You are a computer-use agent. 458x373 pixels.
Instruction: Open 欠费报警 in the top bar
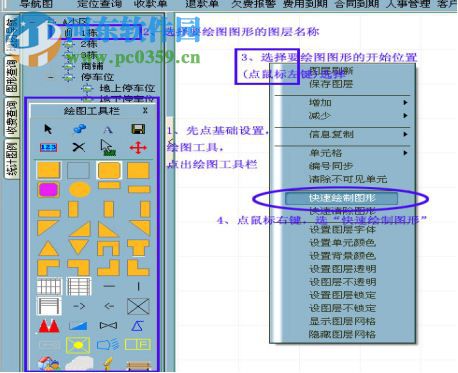click(253, 4)
